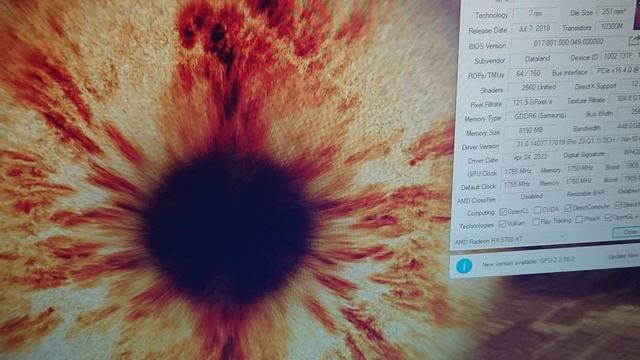This screenshot has width=640, height=360.
Task: Click the Default Clock field 1755 MHz
Action: pos(517,184)
